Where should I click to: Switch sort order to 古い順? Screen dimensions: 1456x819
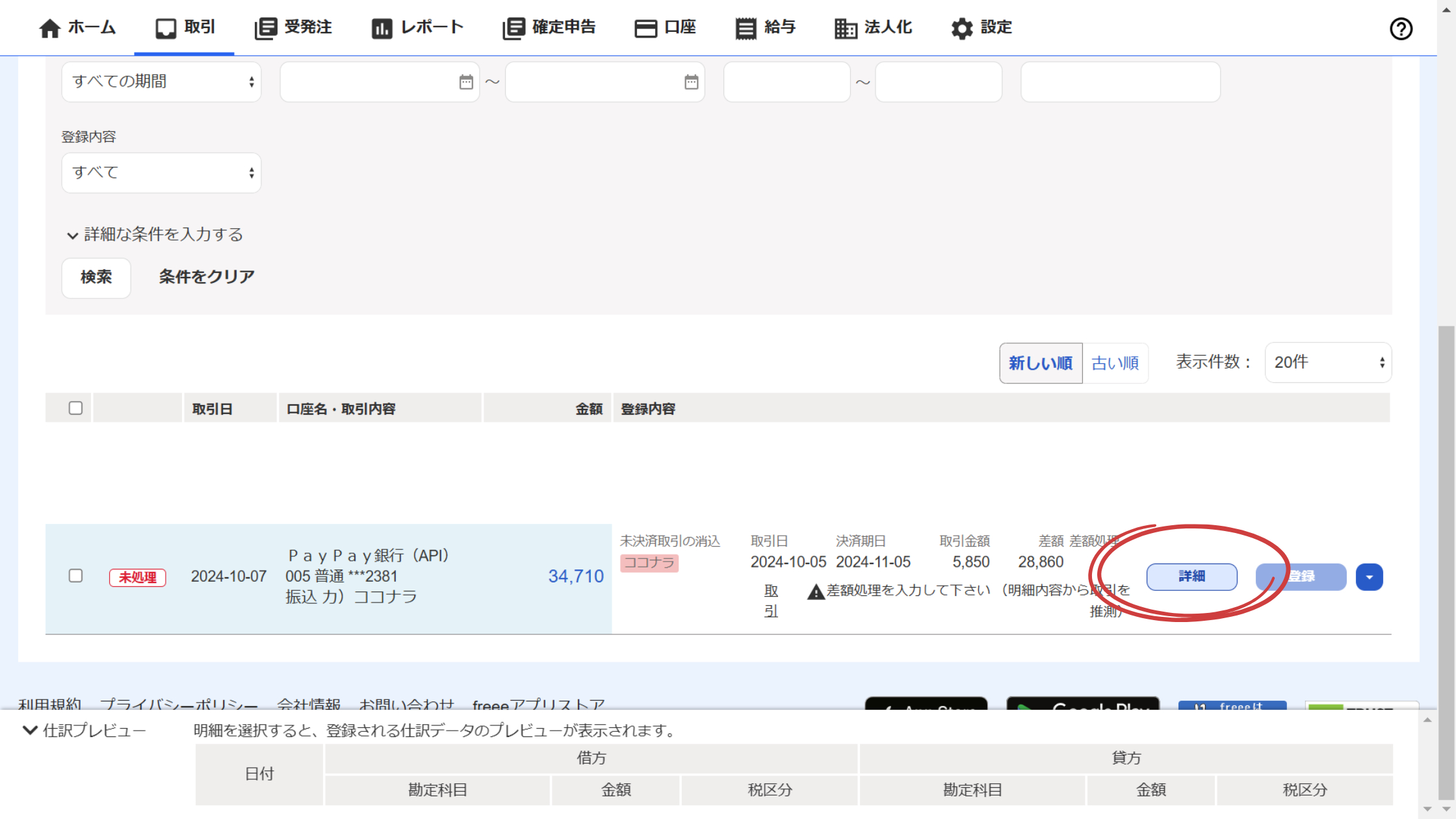click(x=1115, y=363)
